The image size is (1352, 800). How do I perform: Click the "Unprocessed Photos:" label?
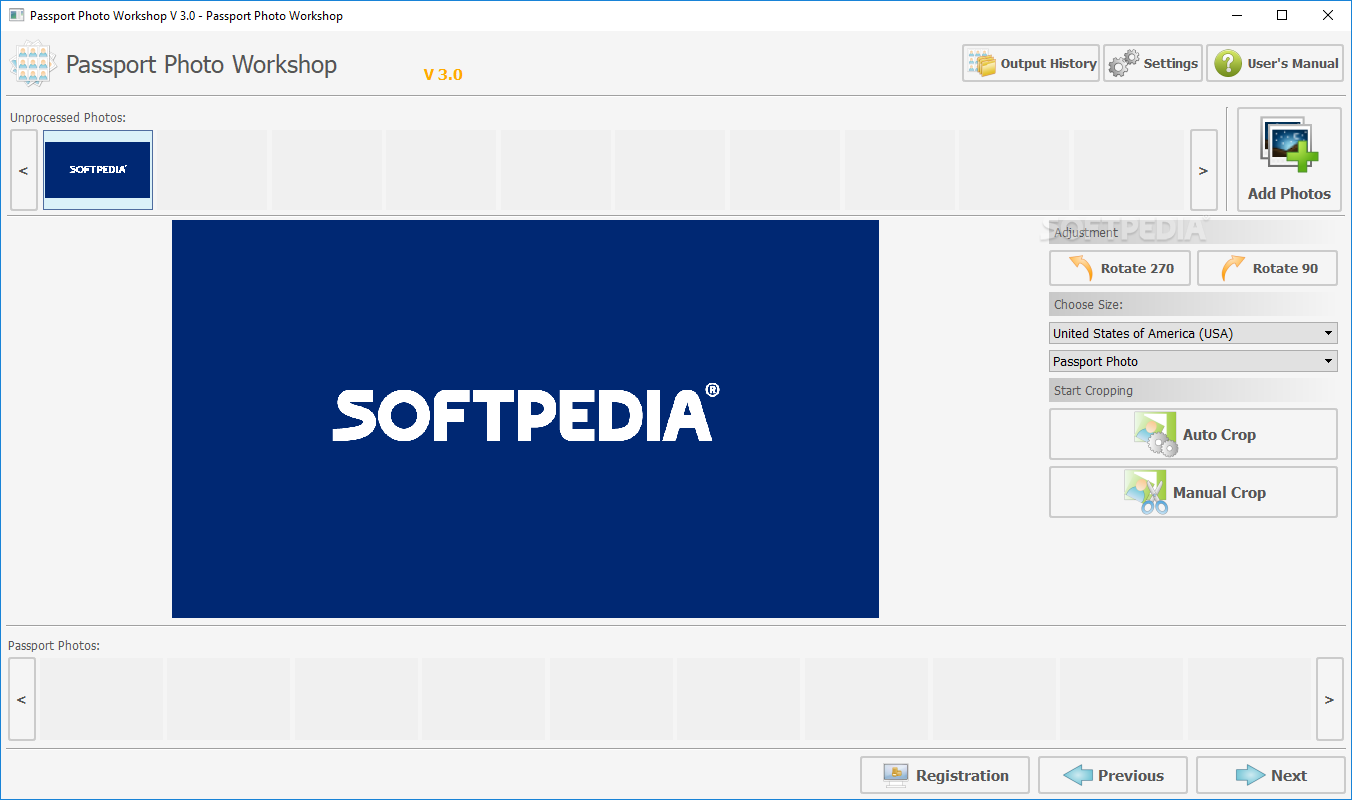tap(68, 117)
